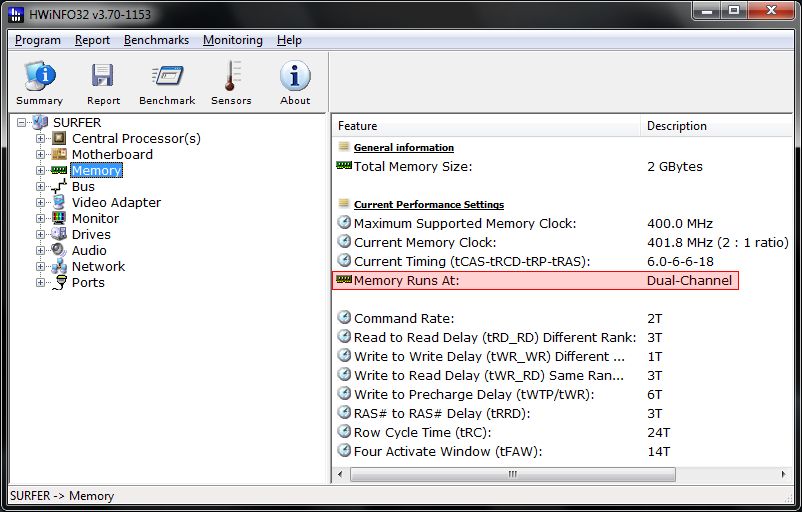Select the Memory Runs At row
Image resolution: width=802 pixels, height=512 pixels.
pos(535,281)
